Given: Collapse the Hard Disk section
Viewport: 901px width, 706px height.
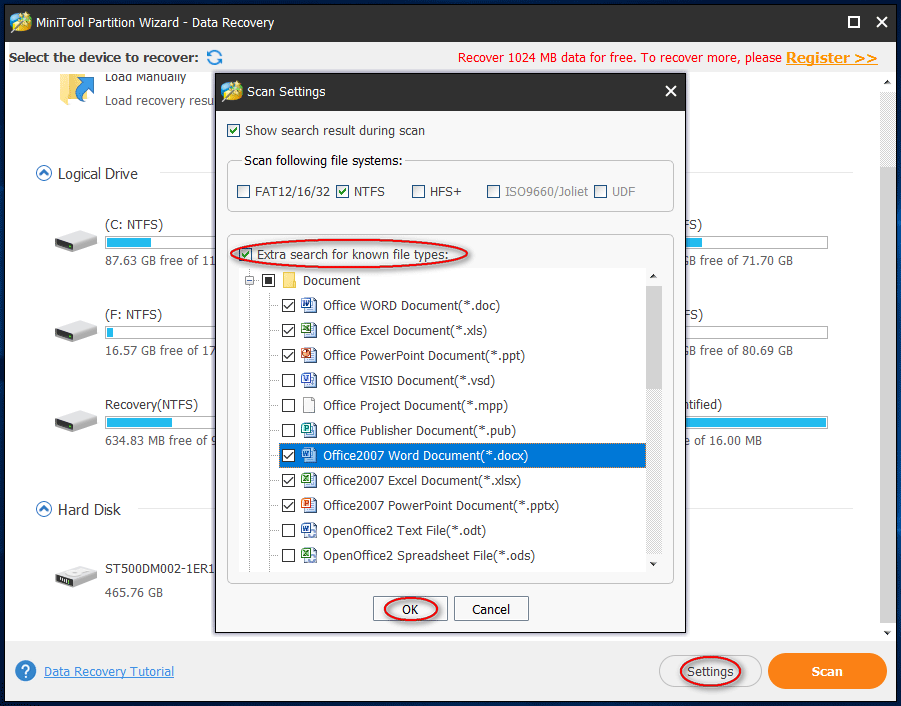Looking at the screenshot, I should pyautogui.click(x=44, y=509).
